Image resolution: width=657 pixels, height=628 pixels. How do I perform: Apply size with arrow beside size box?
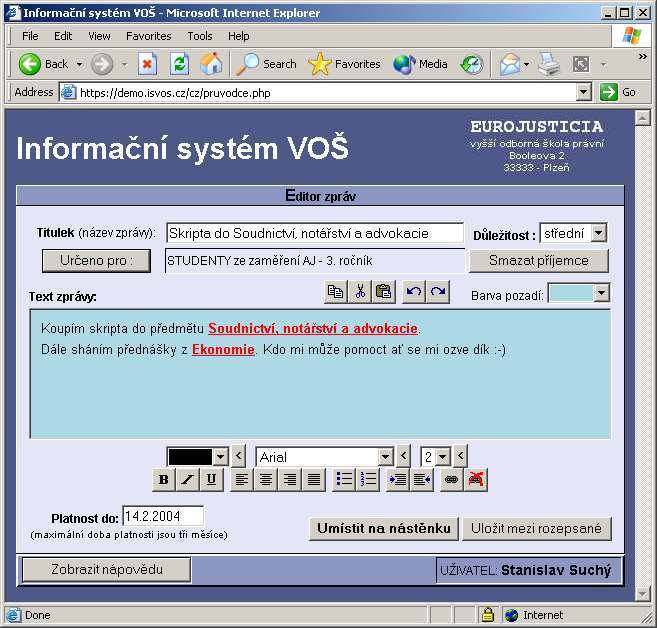460,455
